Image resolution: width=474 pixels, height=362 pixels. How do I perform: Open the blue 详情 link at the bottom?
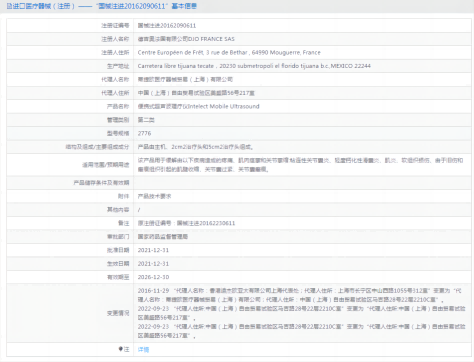(143, 349)
